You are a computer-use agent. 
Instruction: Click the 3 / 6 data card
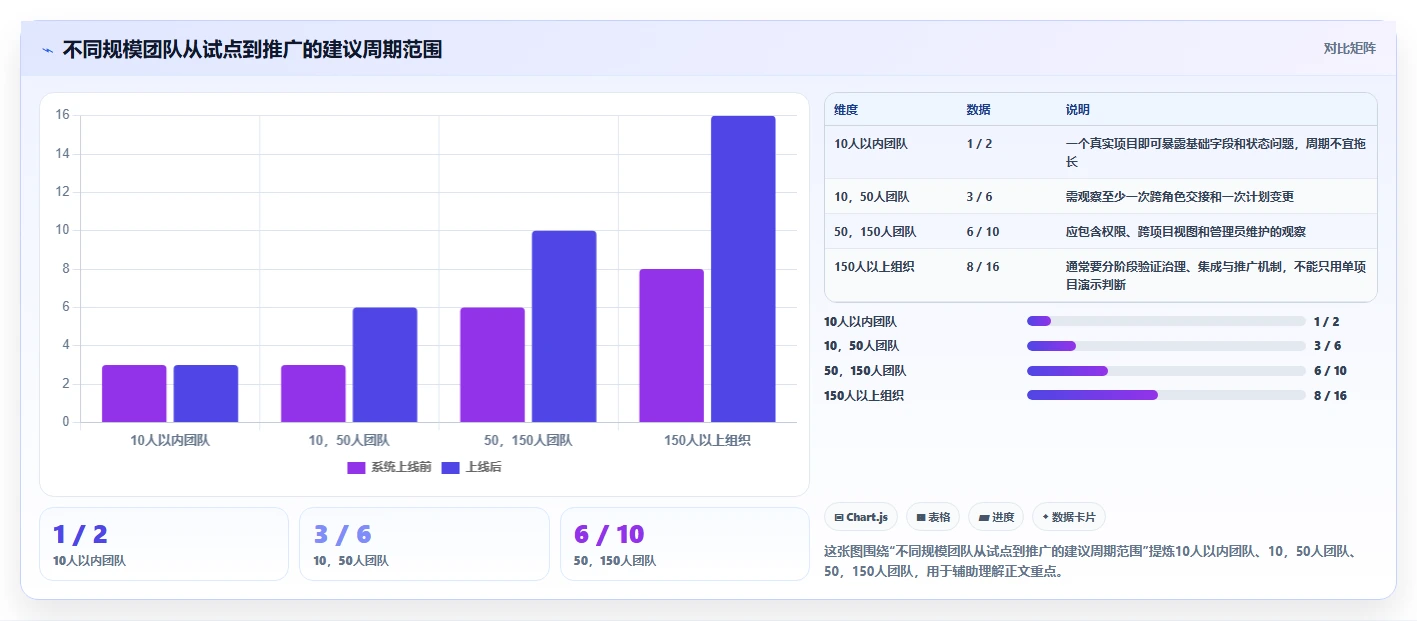[x=424, y=544]
